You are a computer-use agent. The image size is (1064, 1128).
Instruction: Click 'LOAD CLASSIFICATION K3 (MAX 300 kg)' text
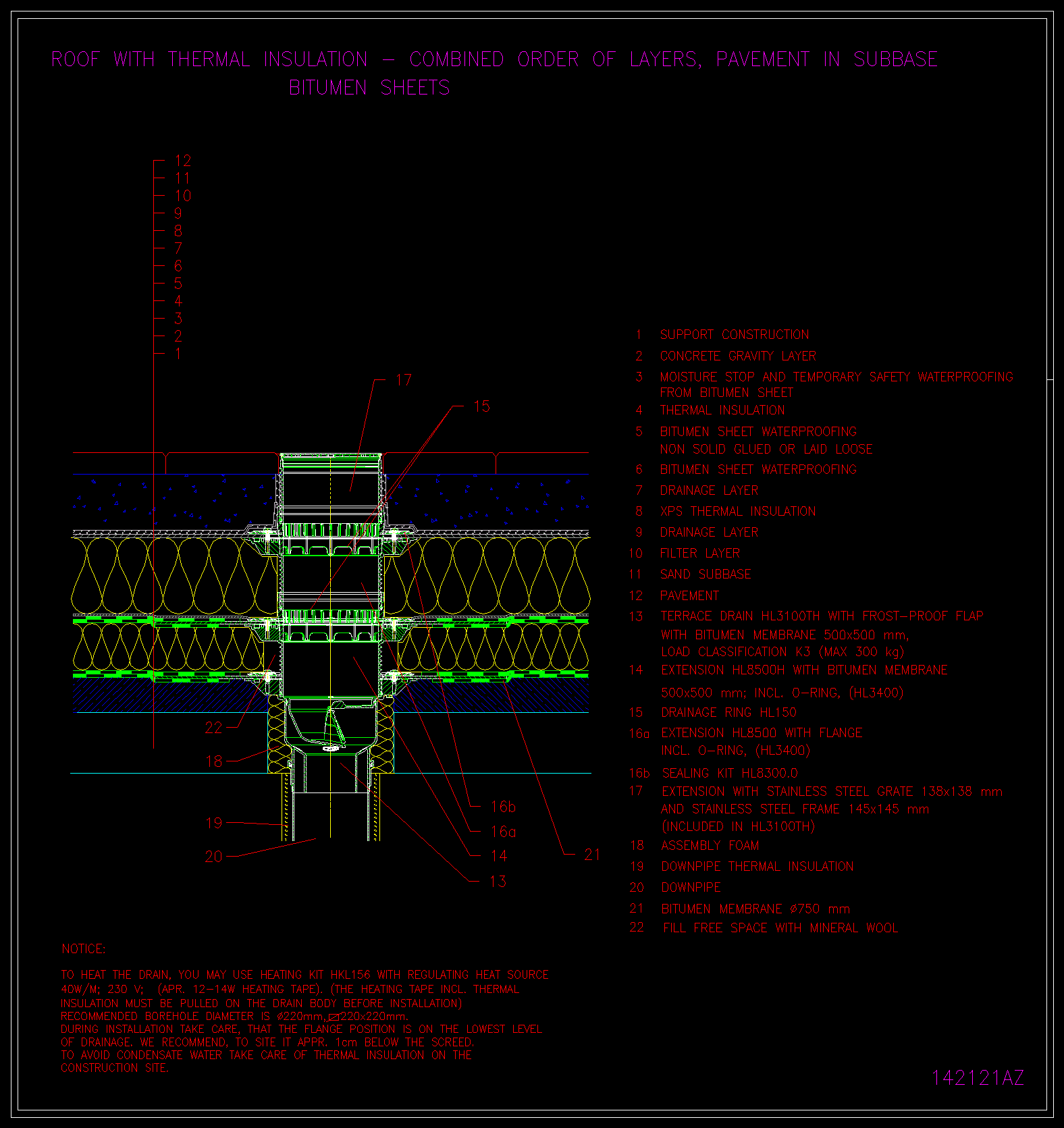[782, 651]
